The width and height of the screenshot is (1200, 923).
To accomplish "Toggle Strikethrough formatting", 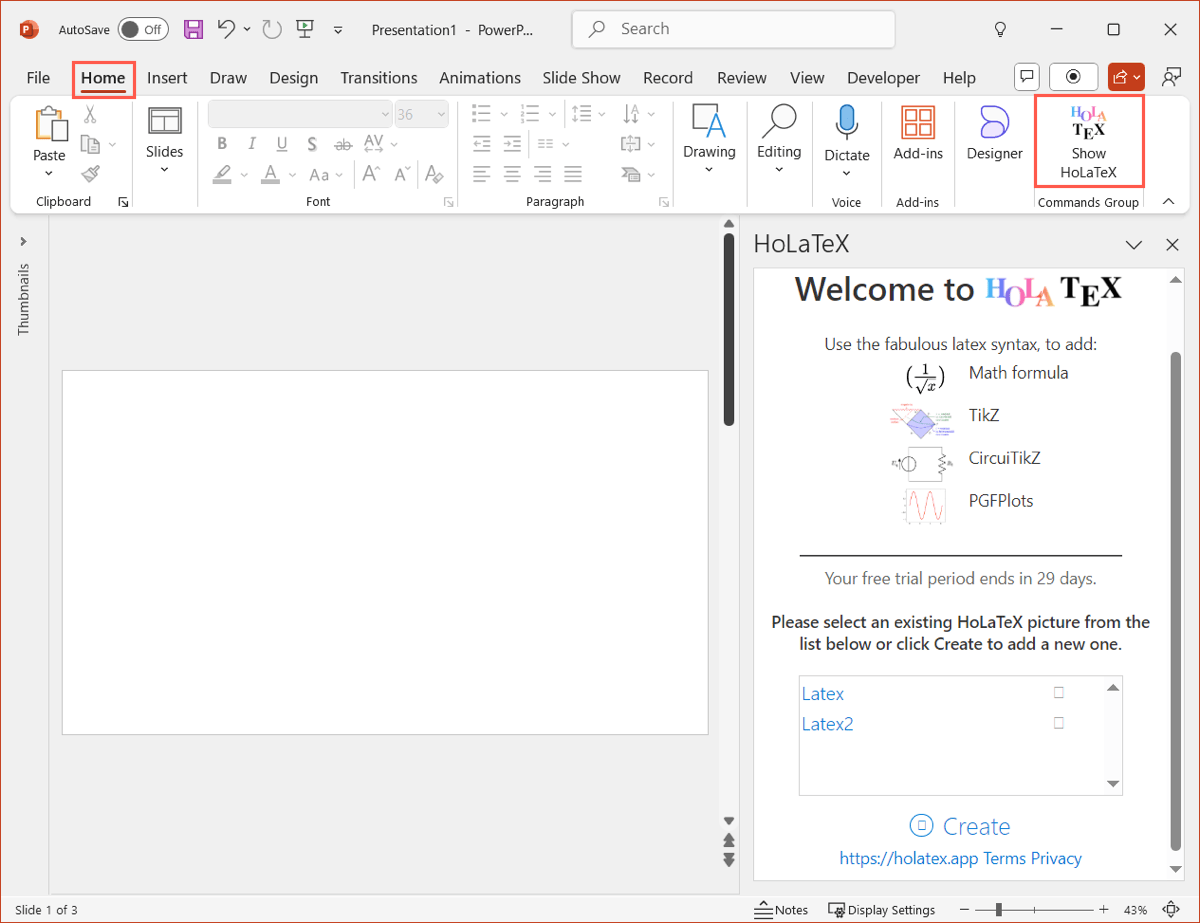I will 343,144.
